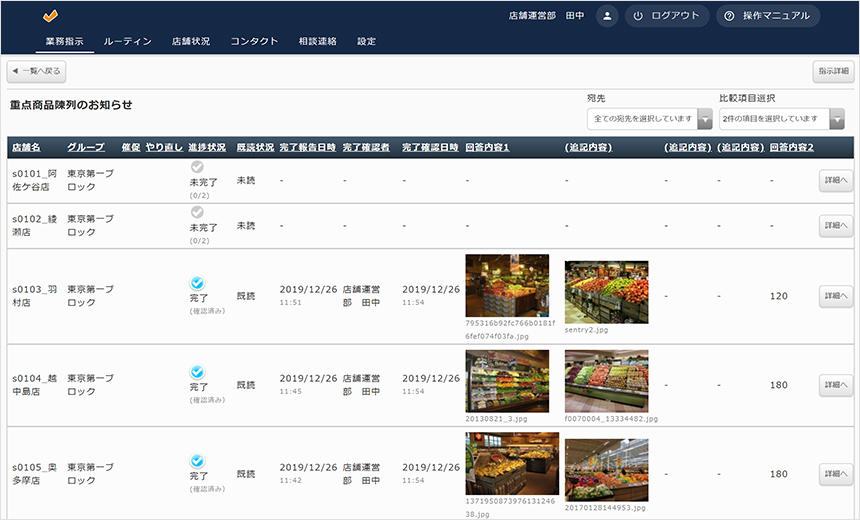Open the 店舗状況 tab
The width and height of the screenshot is (860, 520).
[191, 41]
